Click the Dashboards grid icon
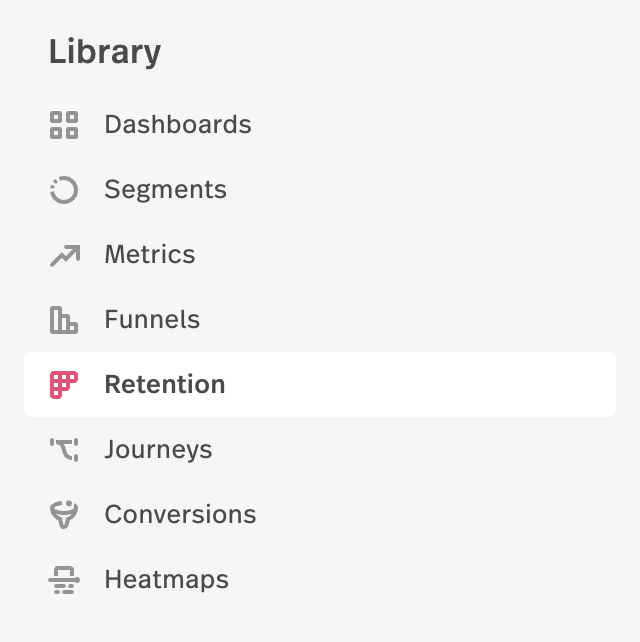This screenshot has width=640, height=642. (x=64, y=125)
